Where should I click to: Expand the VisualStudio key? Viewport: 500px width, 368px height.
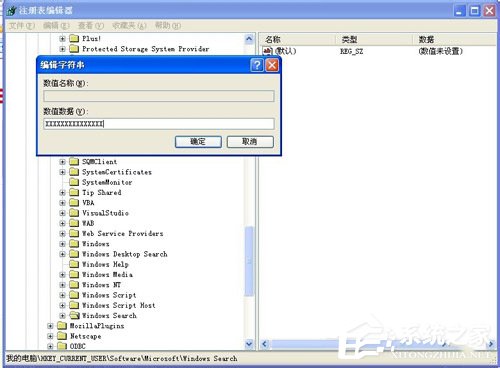pos(62,213)
